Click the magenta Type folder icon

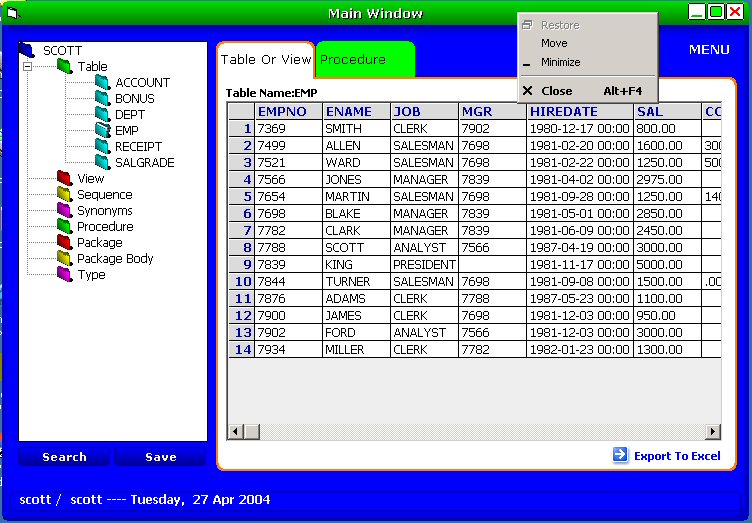64,274
